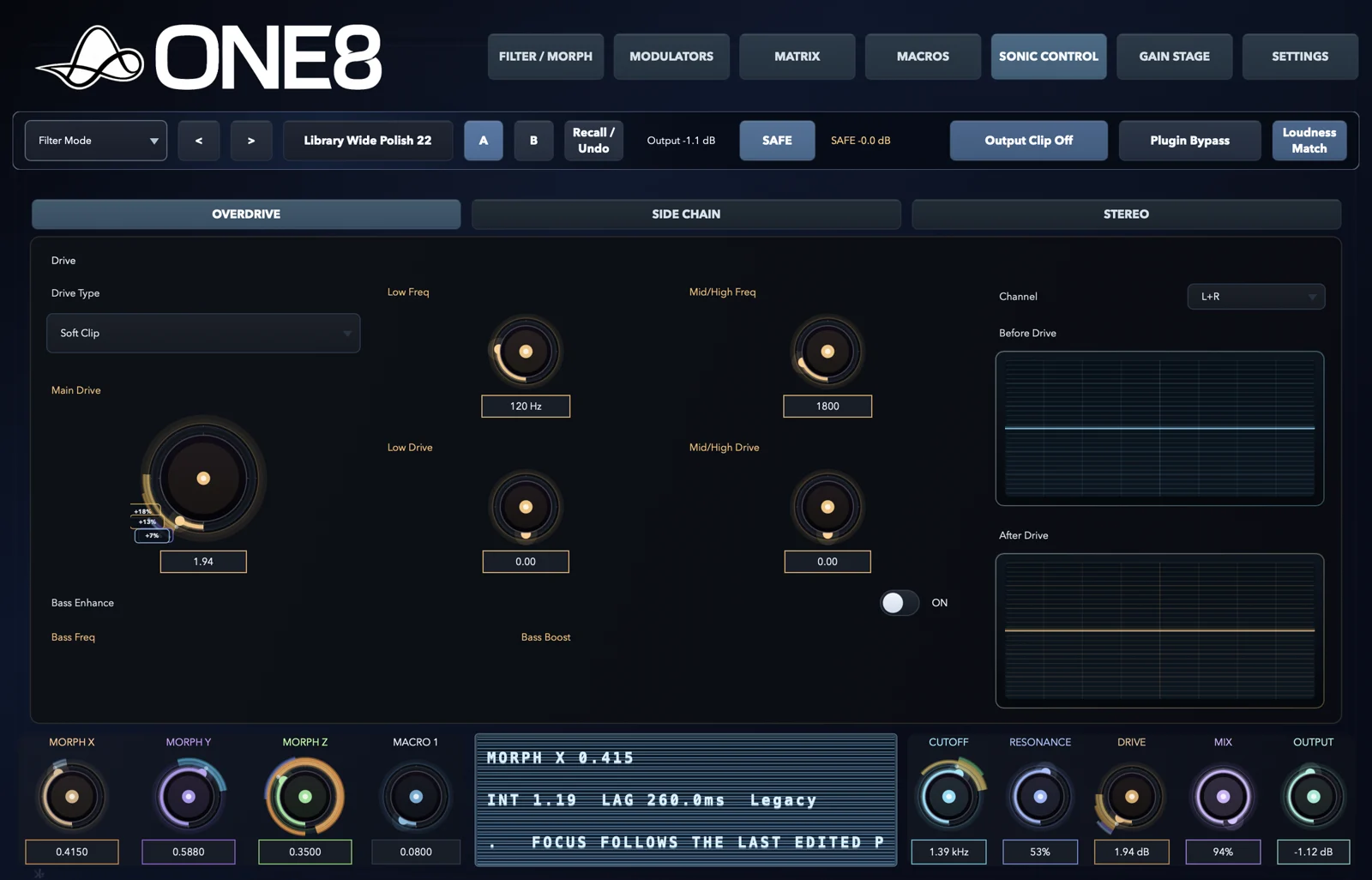This screenshot has height=880, width=1372.
Task: Switch to the Side Chain tab
Action: click(x=686, y=214)
